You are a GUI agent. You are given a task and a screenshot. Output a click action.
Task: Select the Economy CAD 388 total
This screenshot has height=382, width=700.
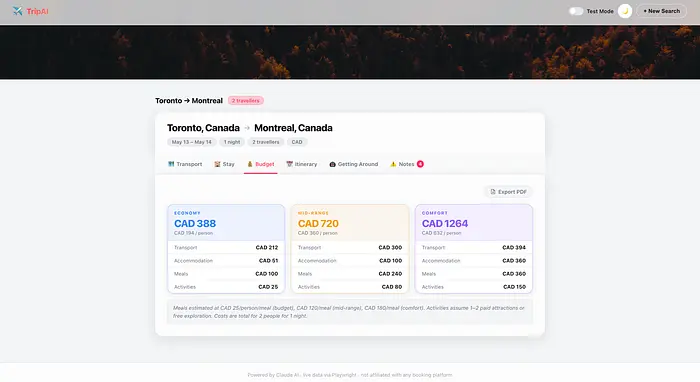[x=195, y=224]
